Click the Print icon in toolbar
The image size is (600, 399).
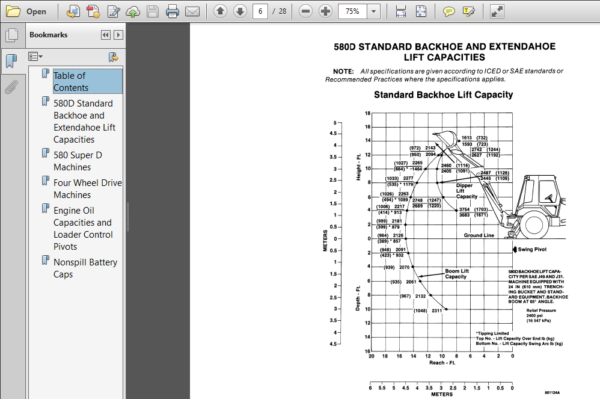tap(172, 11)
